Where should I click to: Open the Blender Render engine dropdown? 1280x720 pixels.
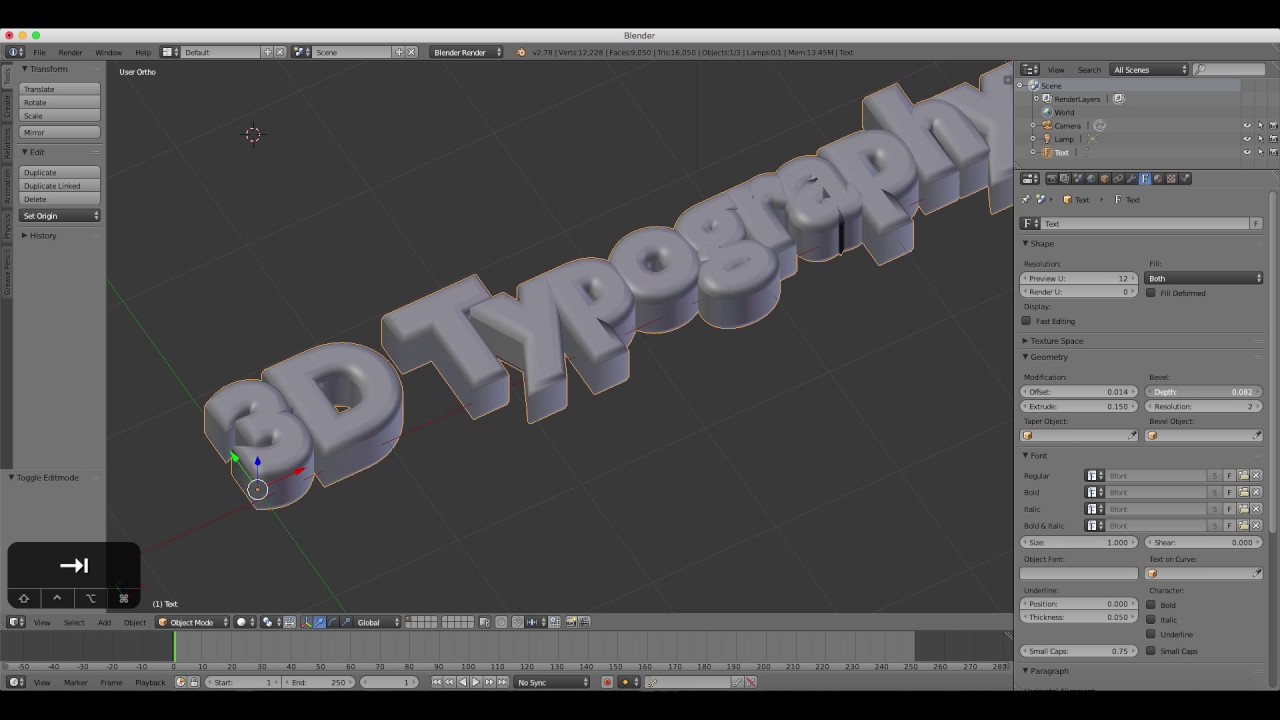[x=466, y=52]
